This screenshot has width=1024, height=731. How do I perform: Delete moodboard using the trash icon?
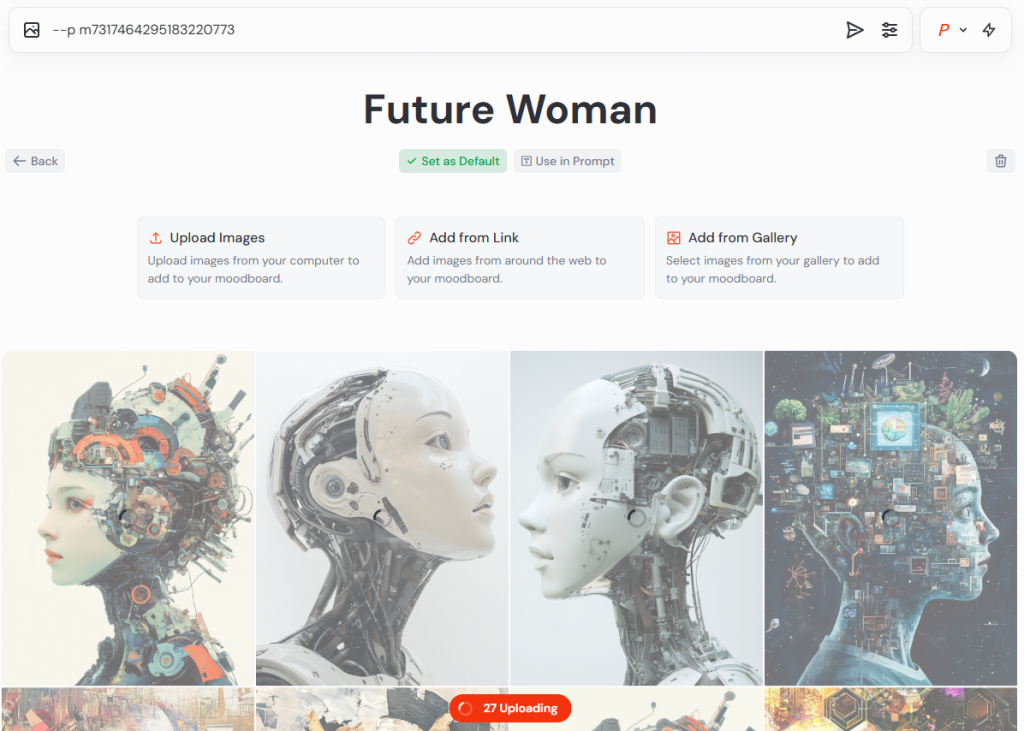coord(1000,161)
